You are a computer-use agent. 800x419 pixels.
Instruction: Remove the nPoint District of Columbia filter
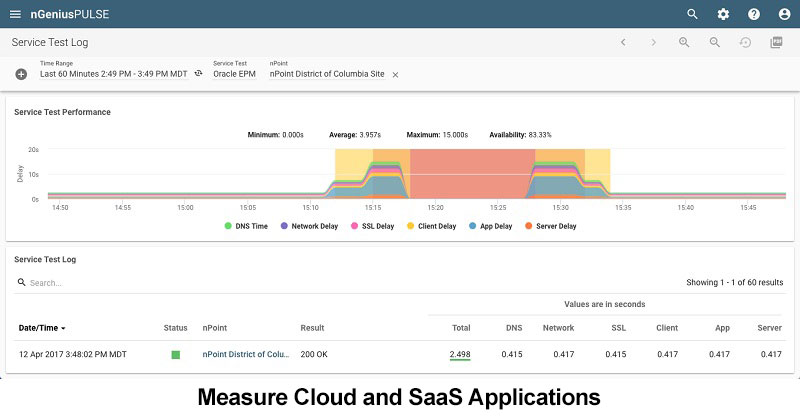[x=395, y=75]
